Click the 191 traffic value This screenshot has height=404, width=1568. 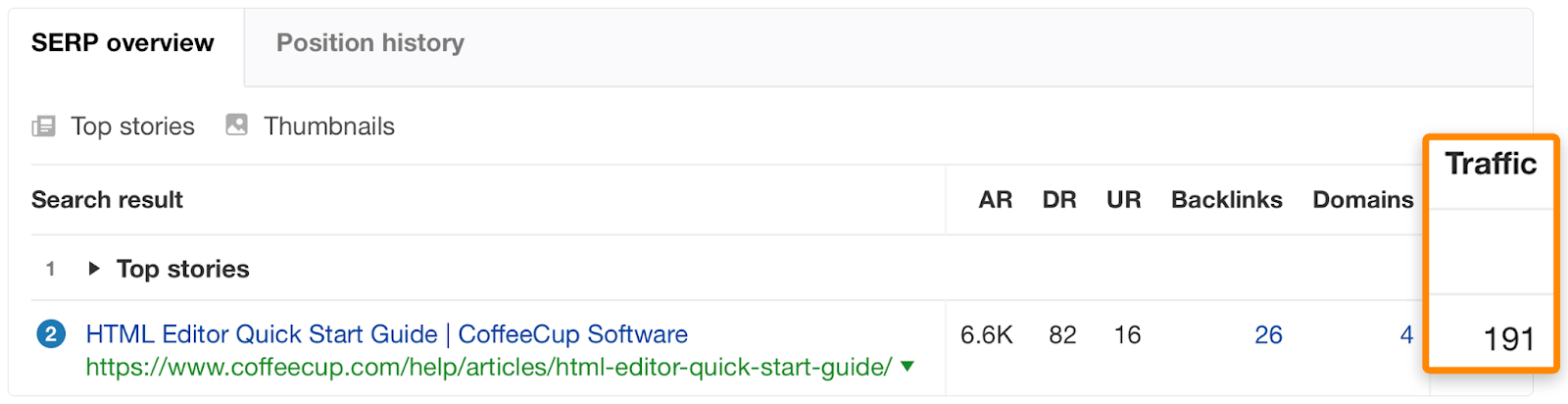pos(1508,339)
